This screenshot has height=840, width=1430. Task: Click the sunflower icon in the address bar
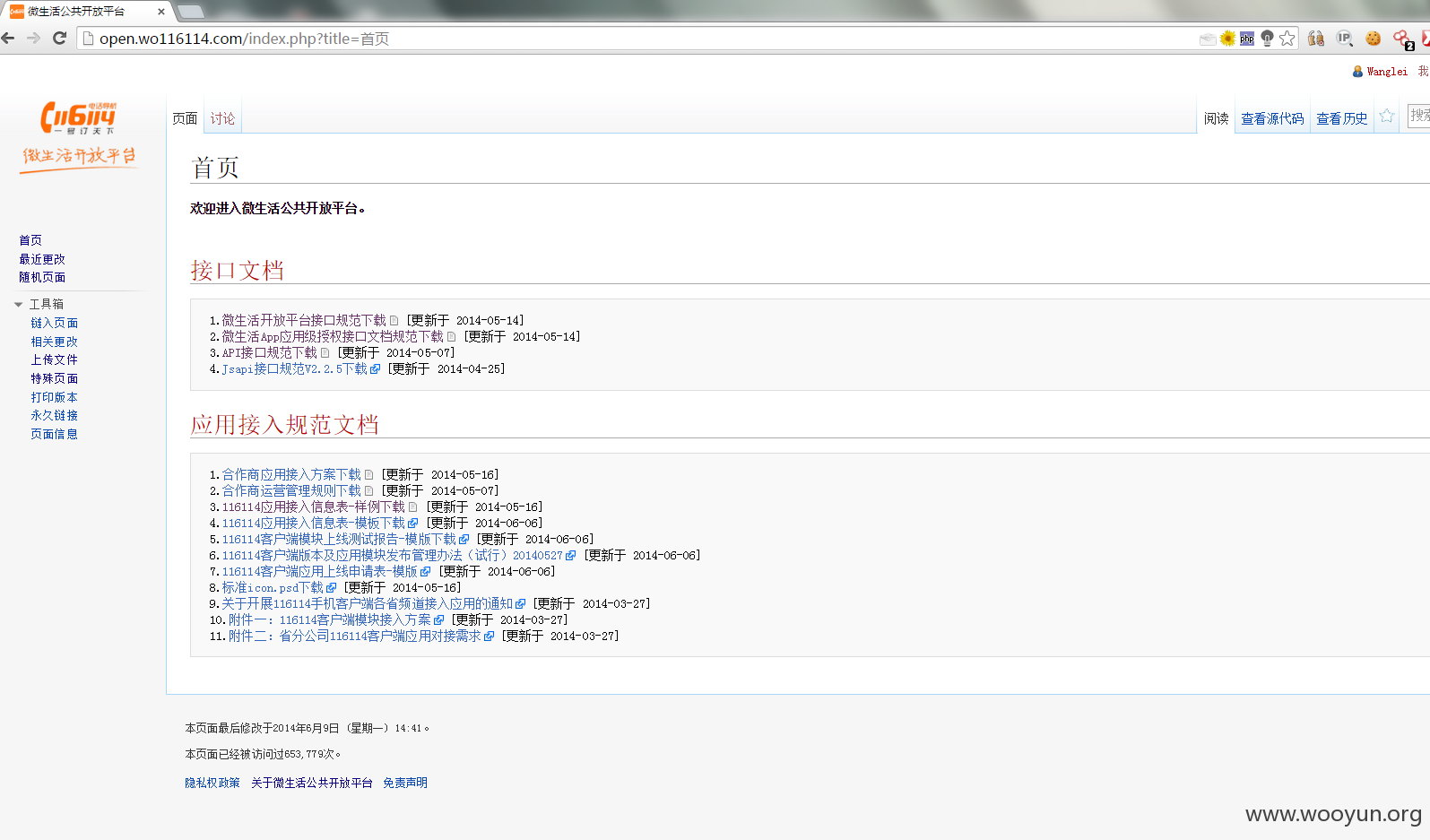[x=1227, y=39]
